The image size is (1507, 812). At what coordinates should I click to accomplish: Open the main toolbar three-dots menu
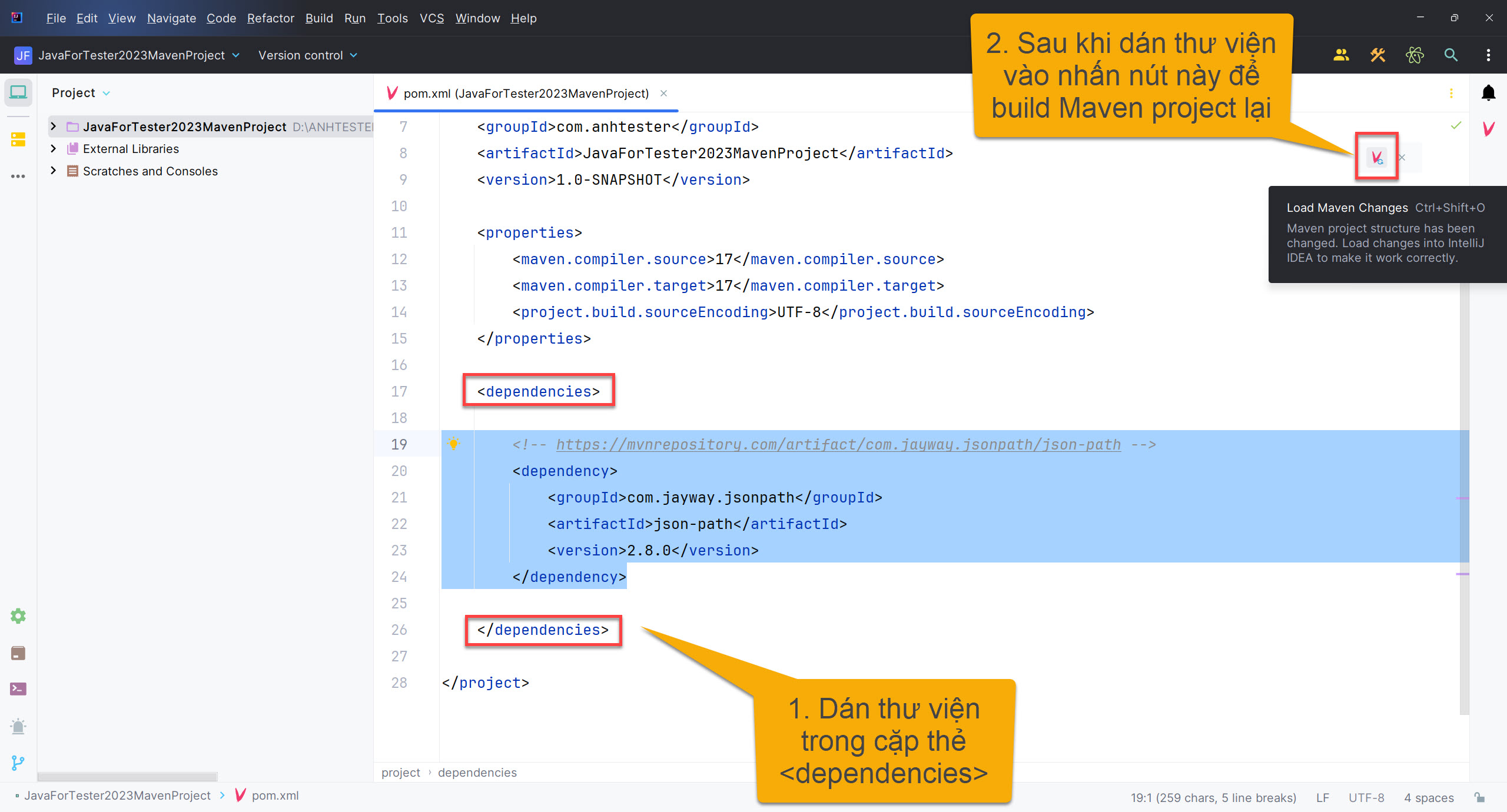(x=1489, y=55)
